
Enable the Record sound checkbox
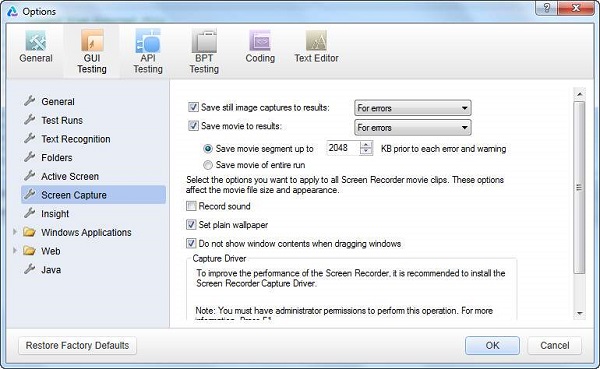[191, 206]
